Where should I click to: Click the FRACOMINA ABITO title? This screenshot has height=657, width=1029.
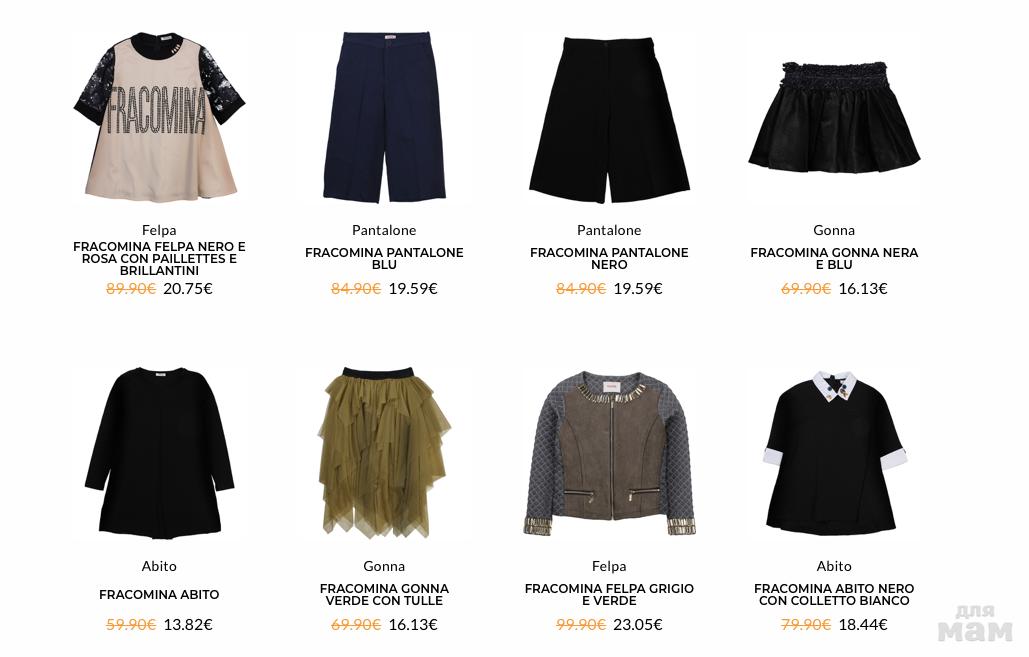pyautogui.click(x=159, y=595)
